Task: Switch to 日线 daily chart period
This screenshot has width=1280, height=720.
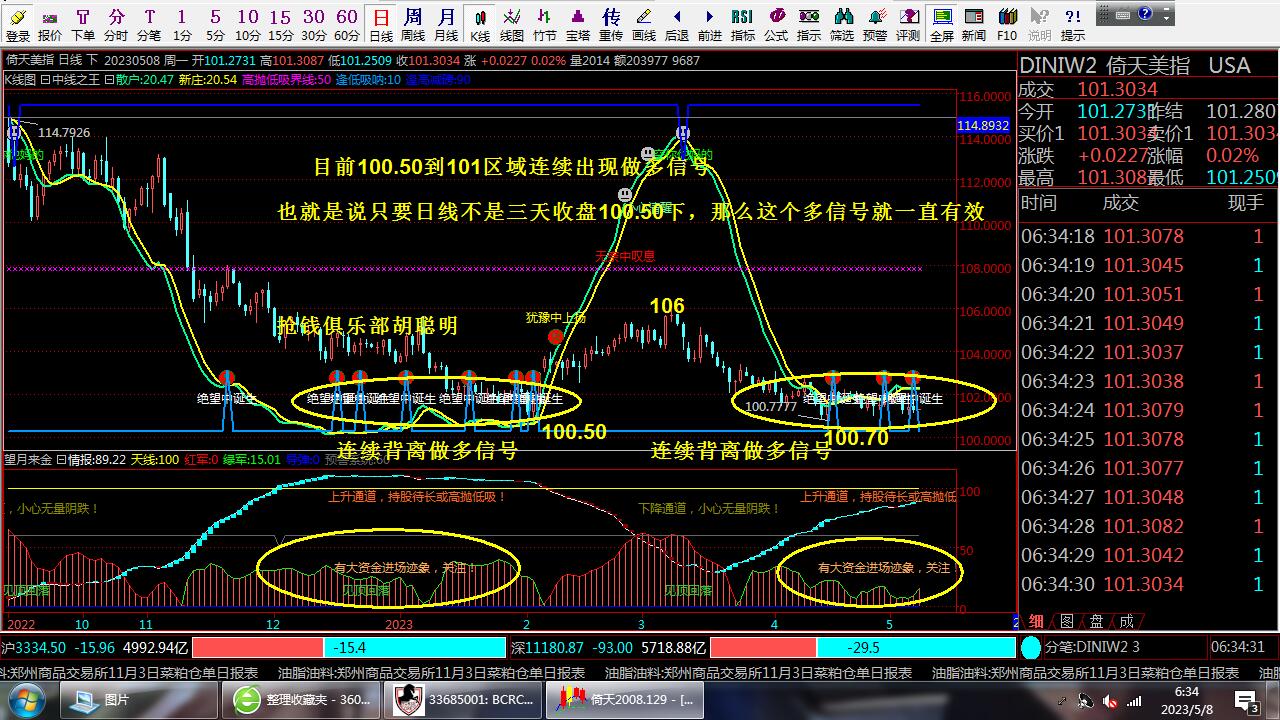Action: 381,23
